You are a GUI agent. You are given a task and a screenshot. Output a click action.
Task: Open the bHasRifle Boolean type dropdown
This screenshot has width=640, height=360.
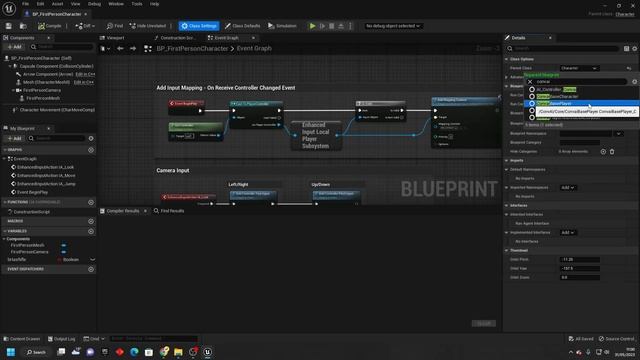(x=93, y=260)
